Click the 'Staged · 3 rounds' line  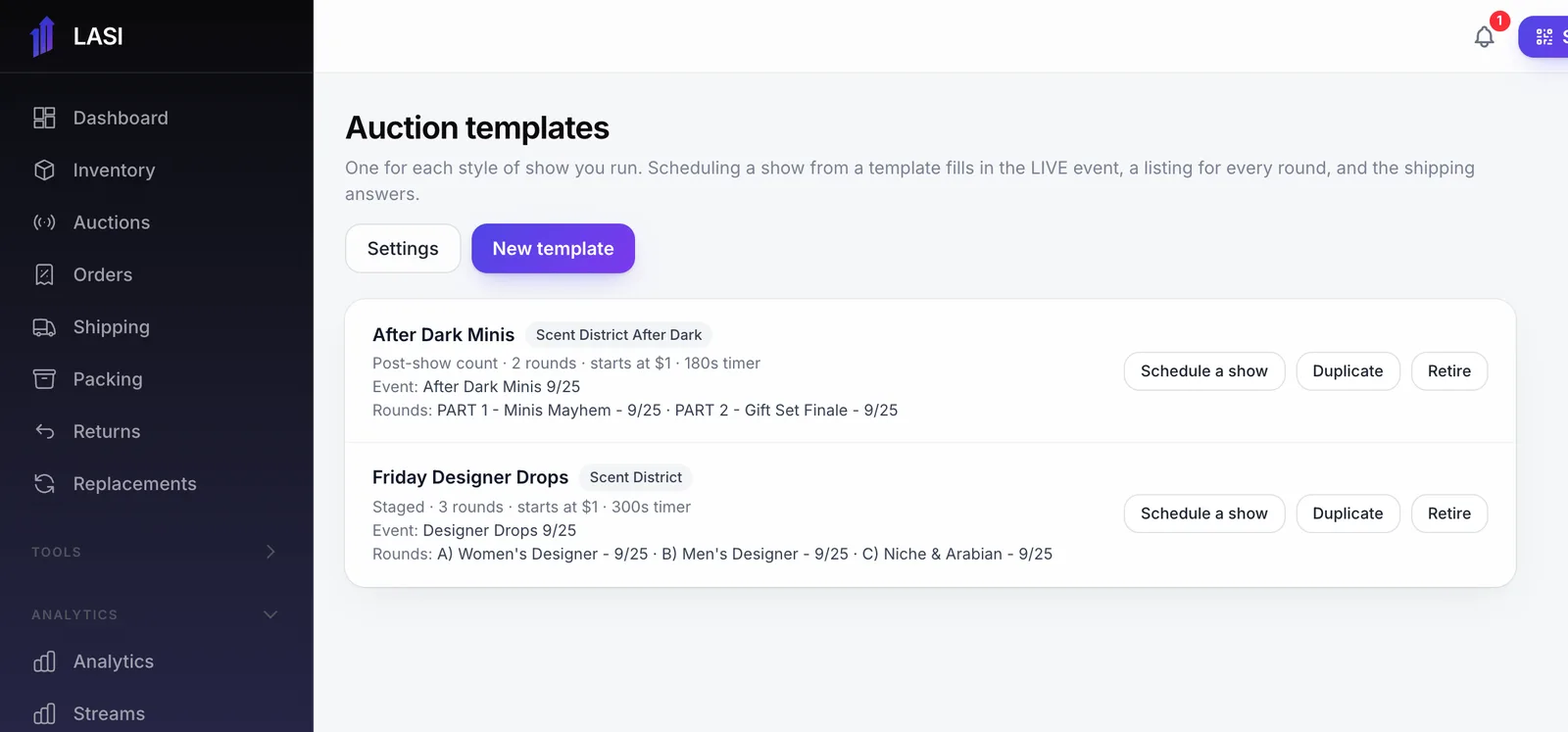point(531,507)
